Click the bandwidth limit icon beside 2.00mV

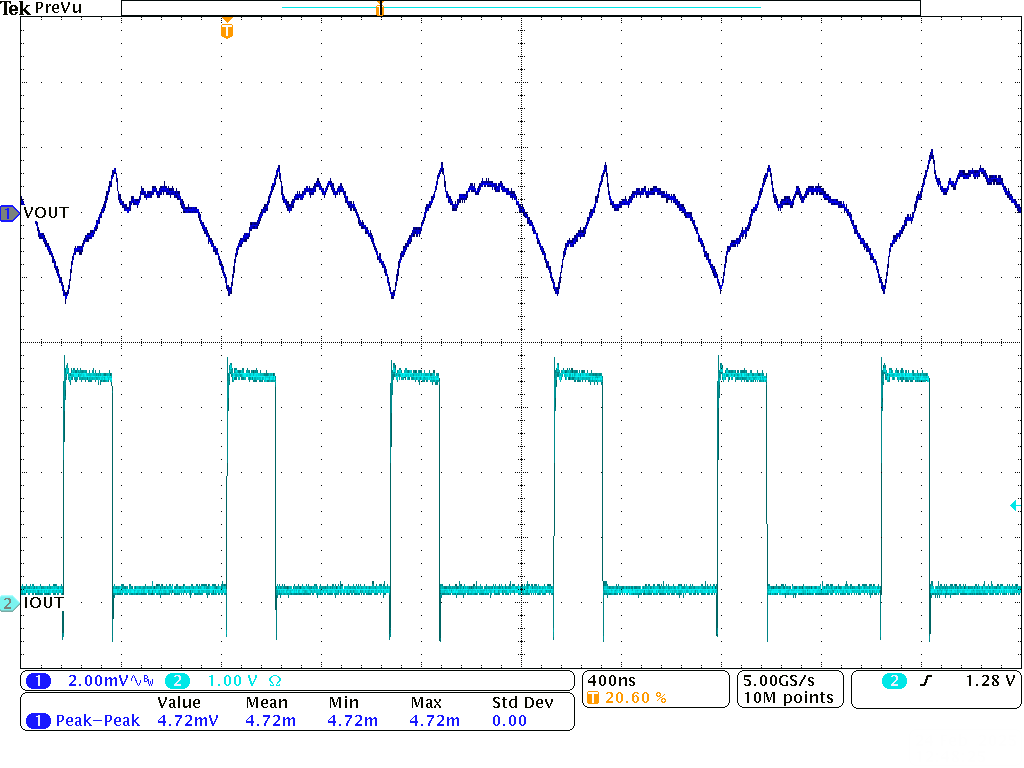tap(141, 681)
